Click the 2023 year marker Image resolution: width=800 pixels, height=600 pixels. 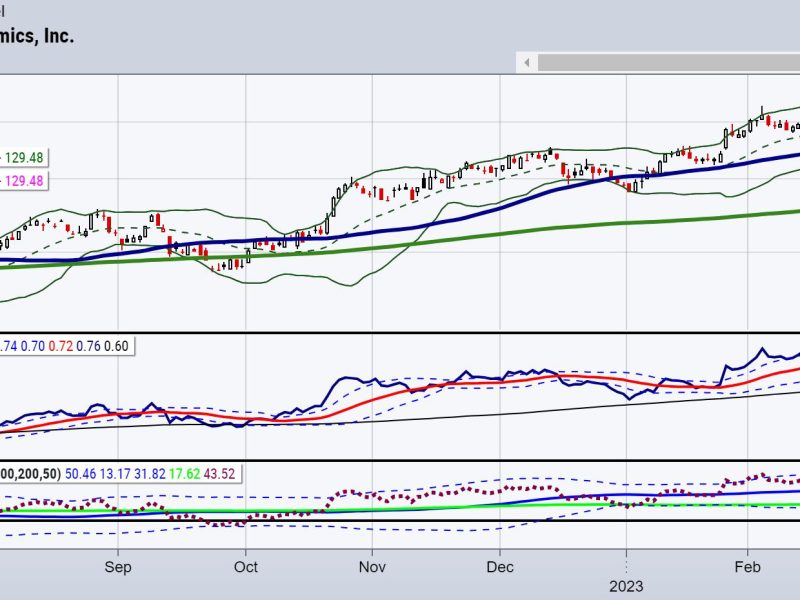point(627,585)
